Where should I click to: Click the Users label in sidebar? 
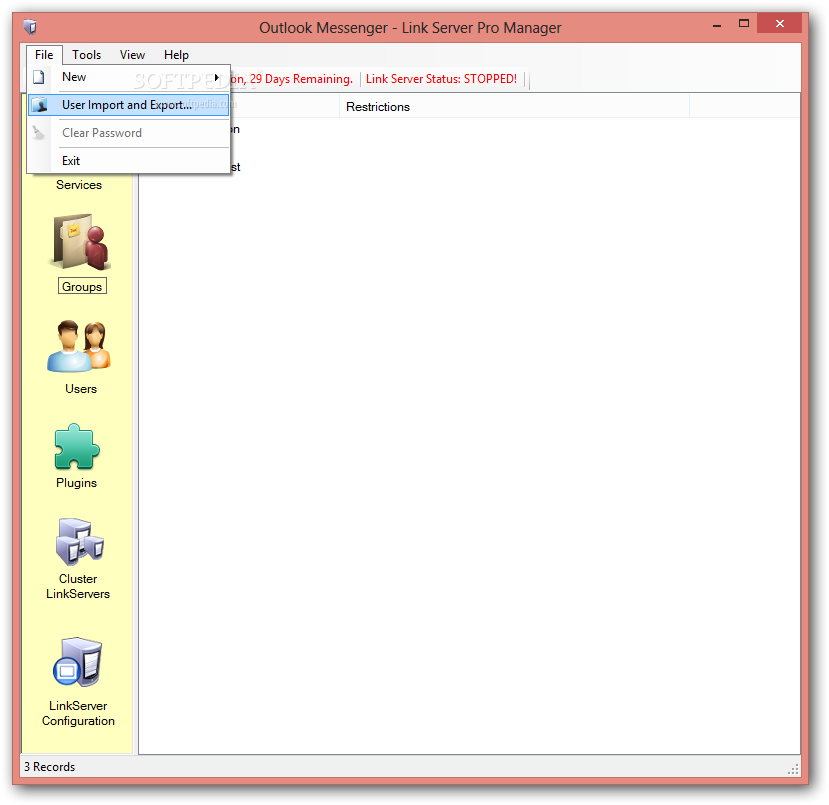pos(81,389)
